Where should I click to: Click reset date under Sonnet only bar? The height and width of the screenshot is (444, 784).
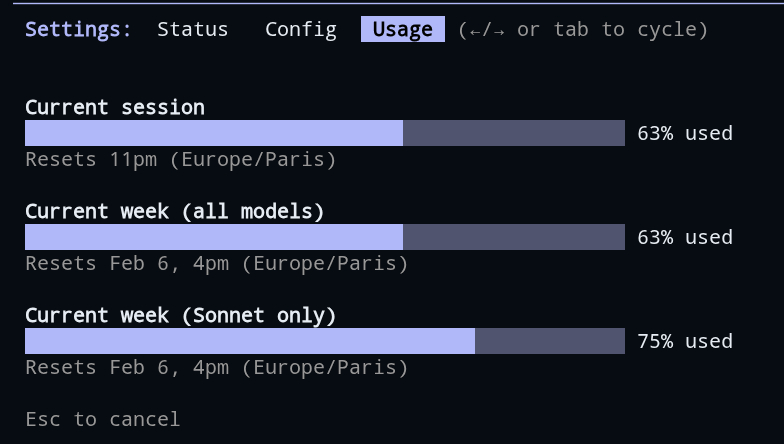coord(217,367)
